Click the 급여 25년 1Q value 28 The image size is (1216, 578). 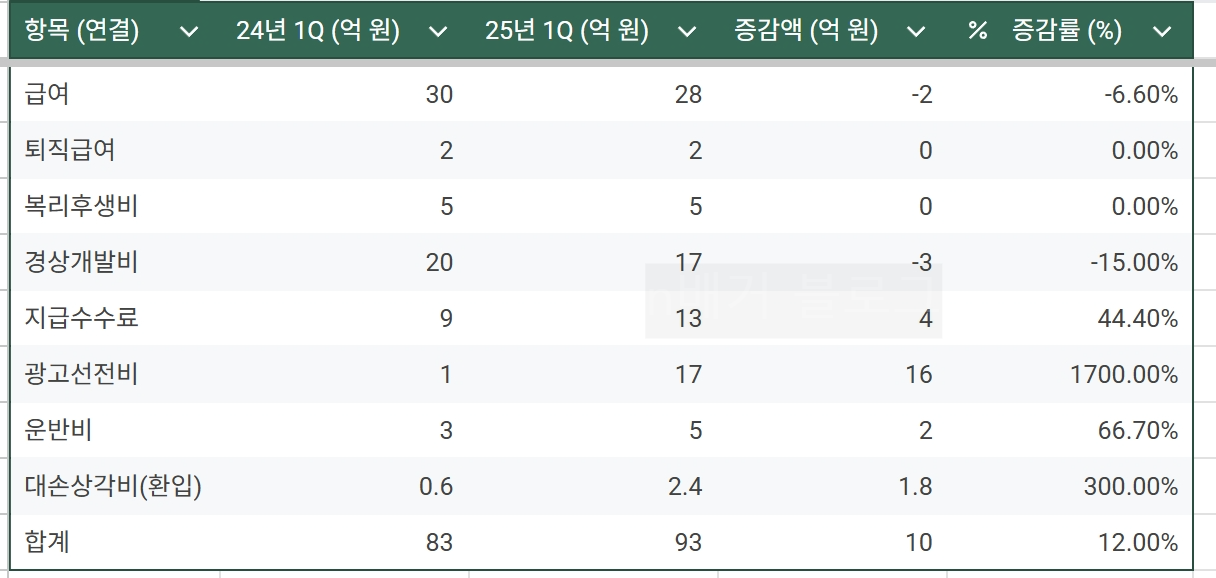[x=688, y=94]
